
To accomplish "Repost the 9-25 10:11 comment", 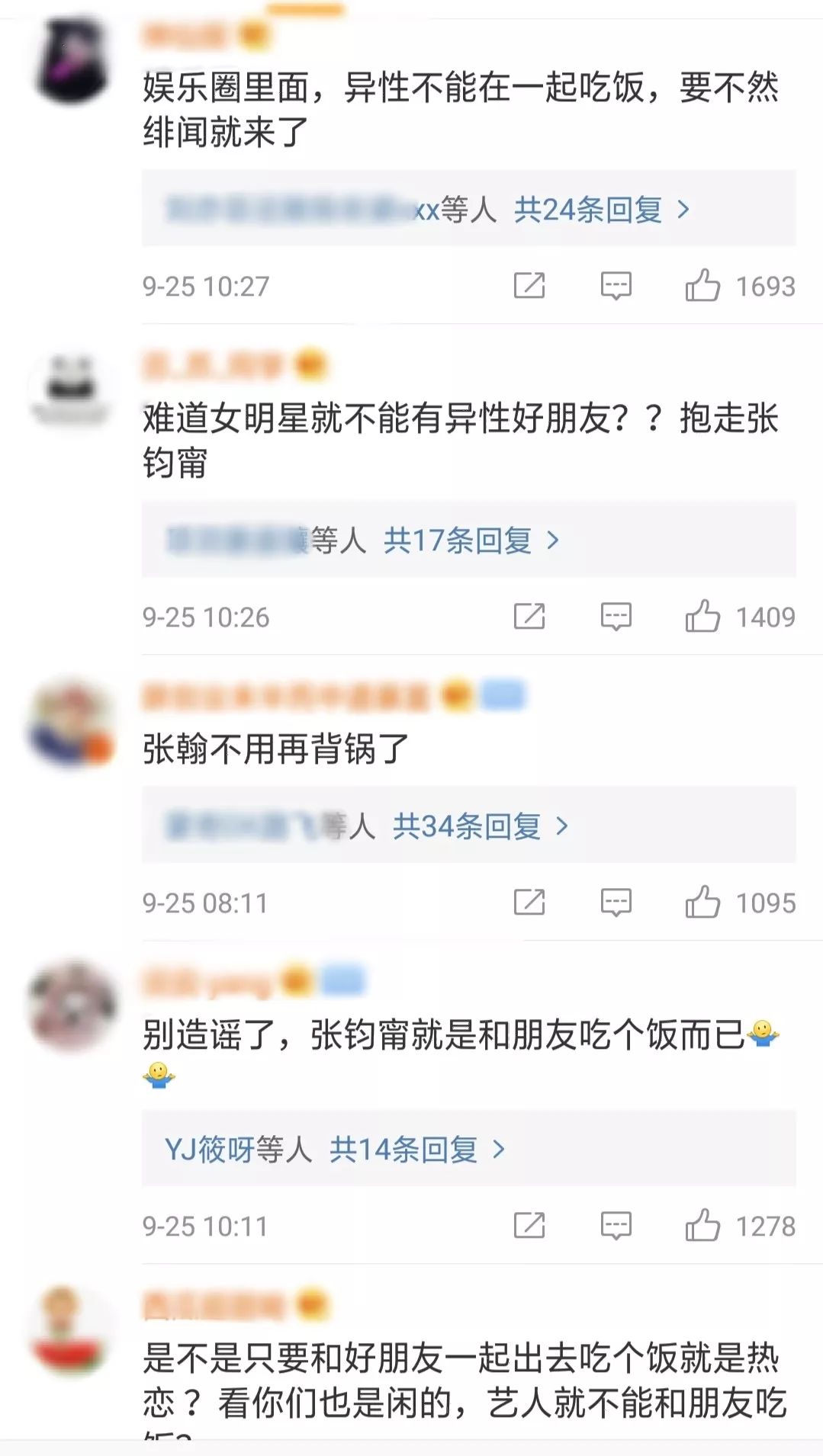I will (529, 1226).
